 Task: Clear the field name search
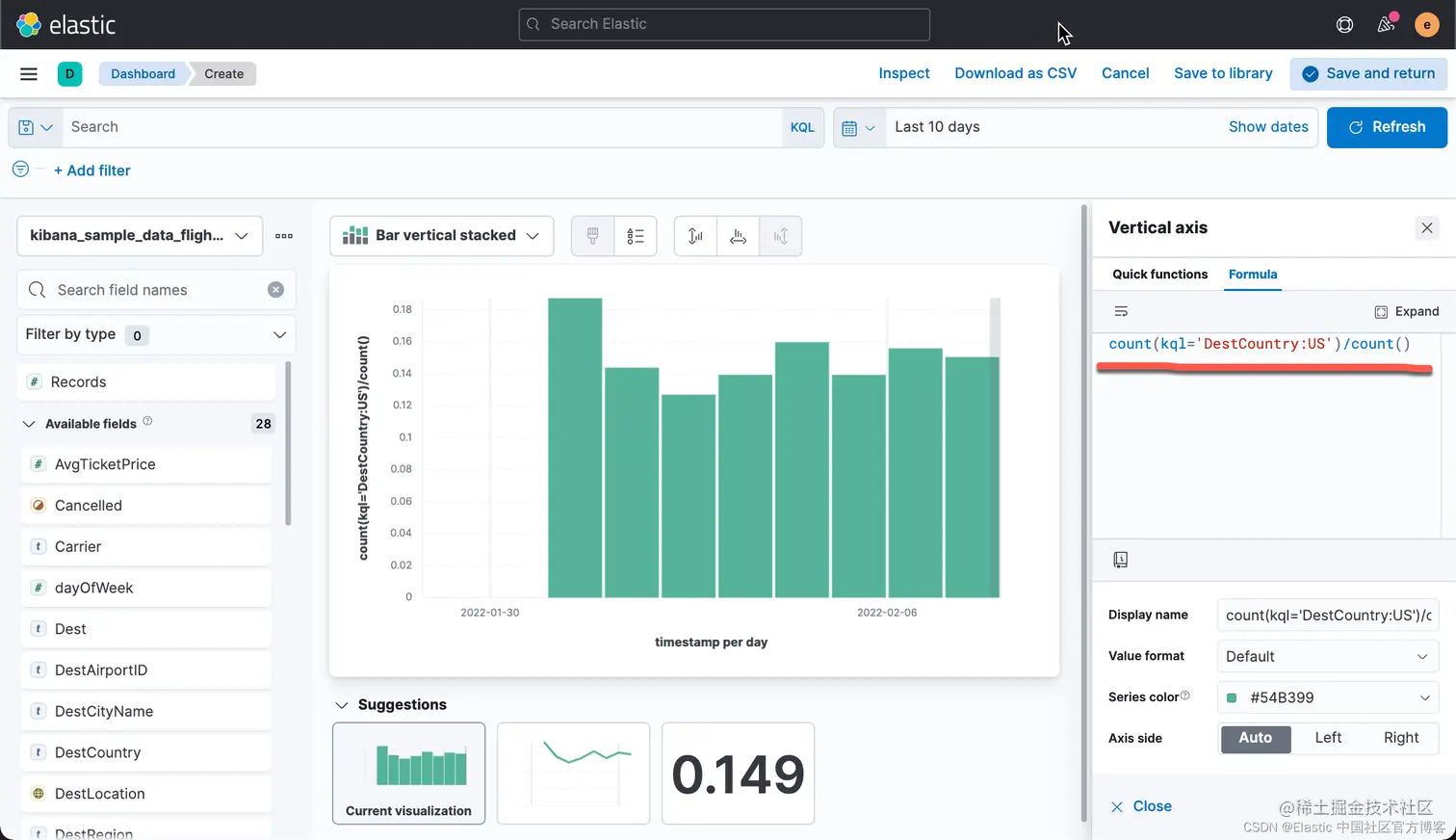click(275, 290)
